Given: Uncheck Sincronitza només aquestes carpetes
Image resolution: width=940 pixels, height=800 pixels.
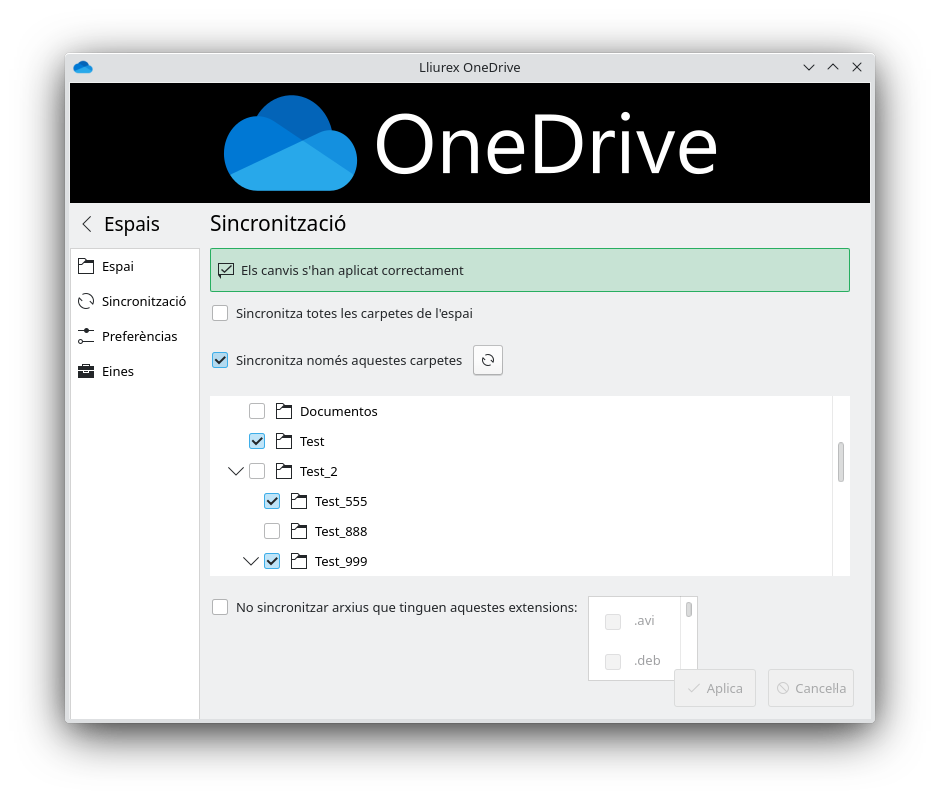Looking at the screenshot, I should (220, 360).
